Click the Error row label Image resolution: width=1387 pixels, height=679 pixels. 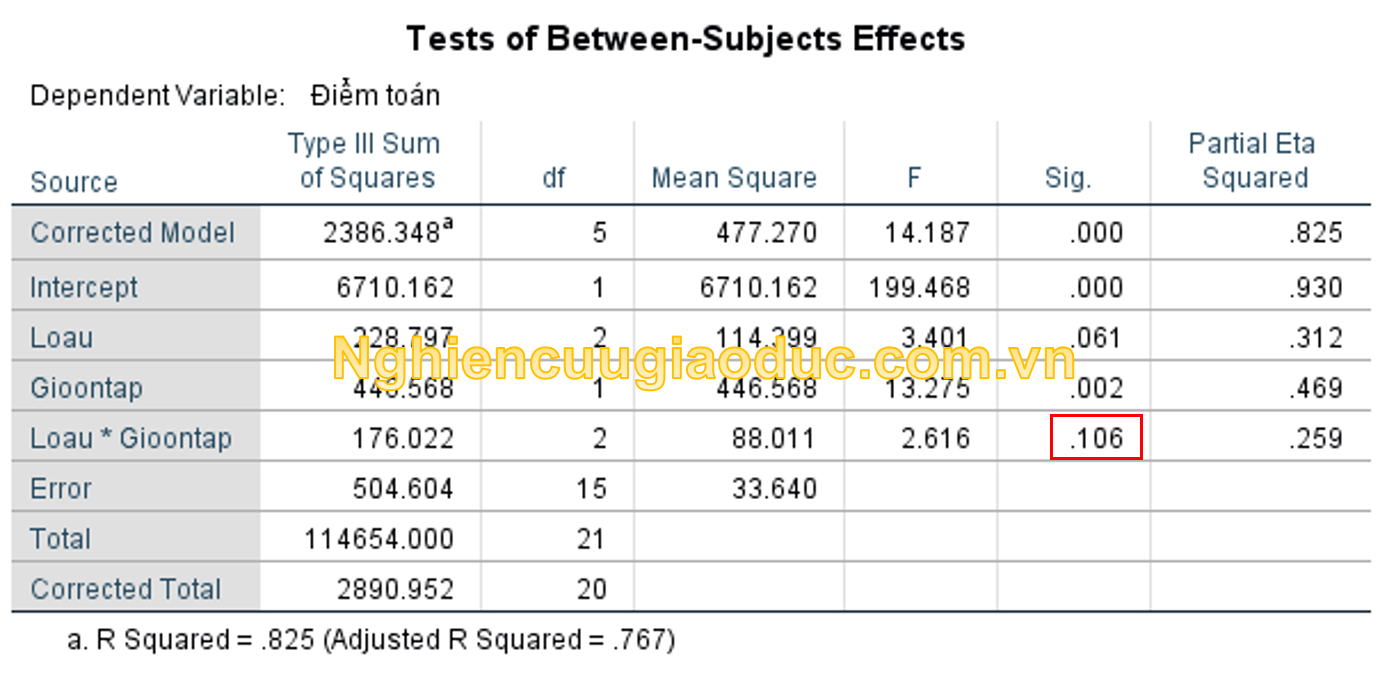coord(61,489)
